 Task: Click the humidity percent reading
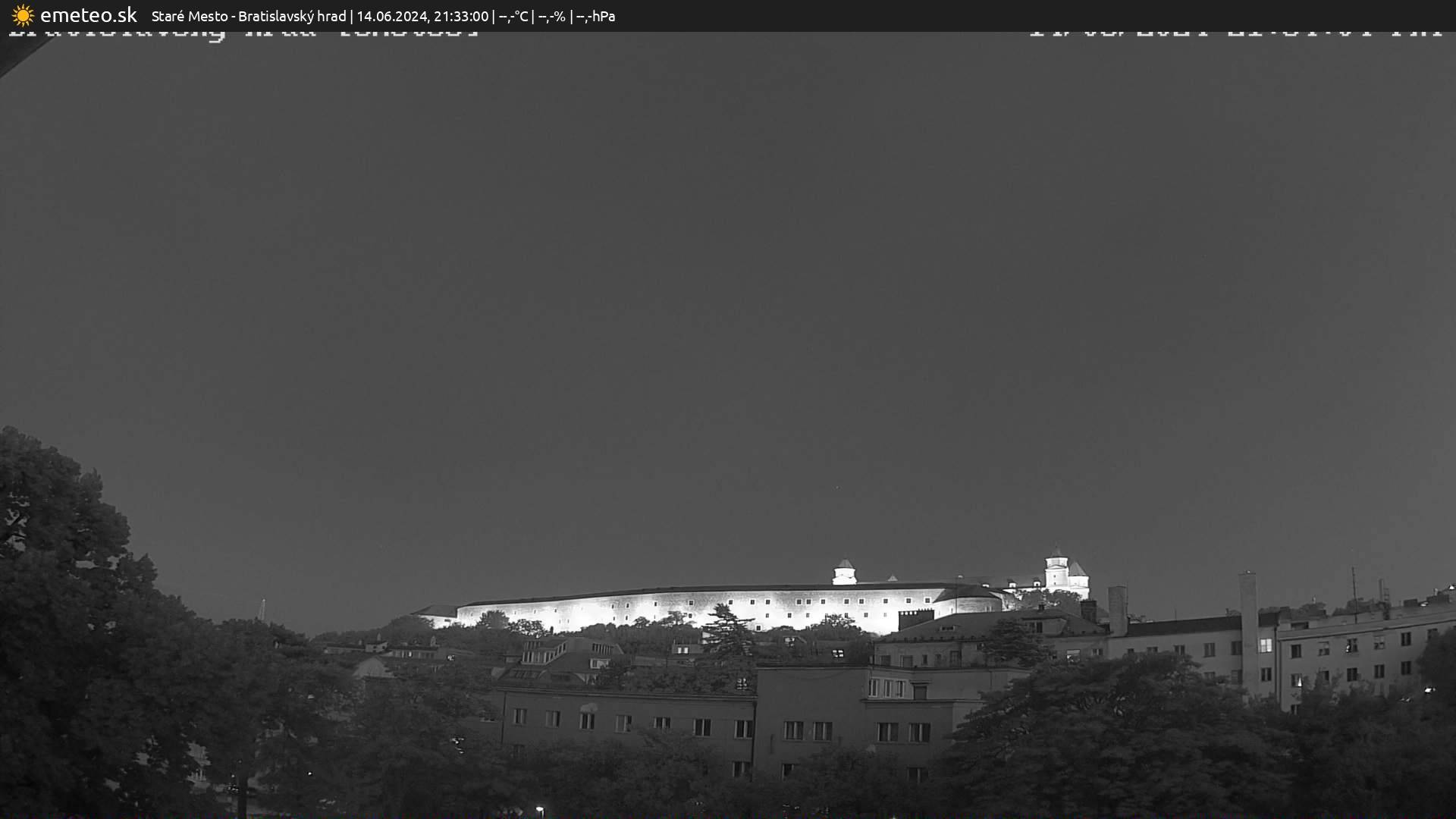coord(552,16)
